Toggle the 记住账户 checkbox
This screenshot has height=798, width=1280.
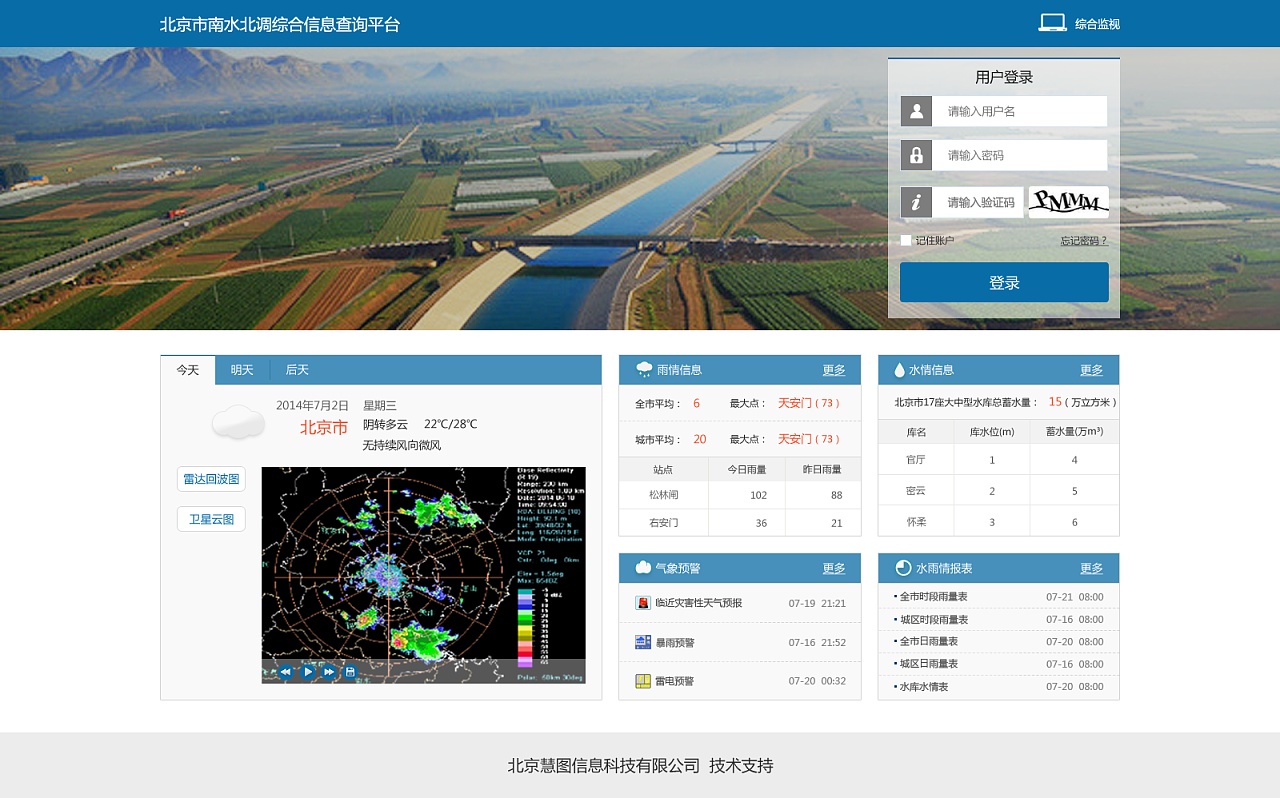pos(906,240)
